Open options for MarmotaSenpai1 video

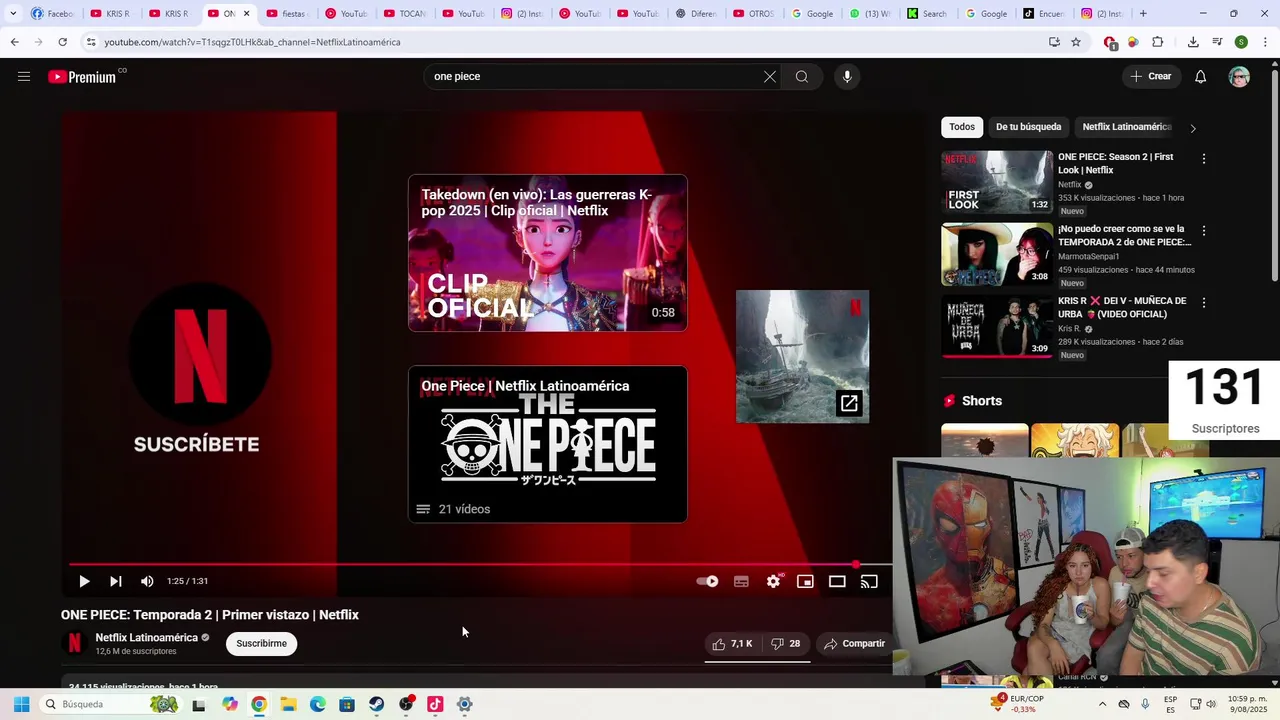pos(1204,231)
